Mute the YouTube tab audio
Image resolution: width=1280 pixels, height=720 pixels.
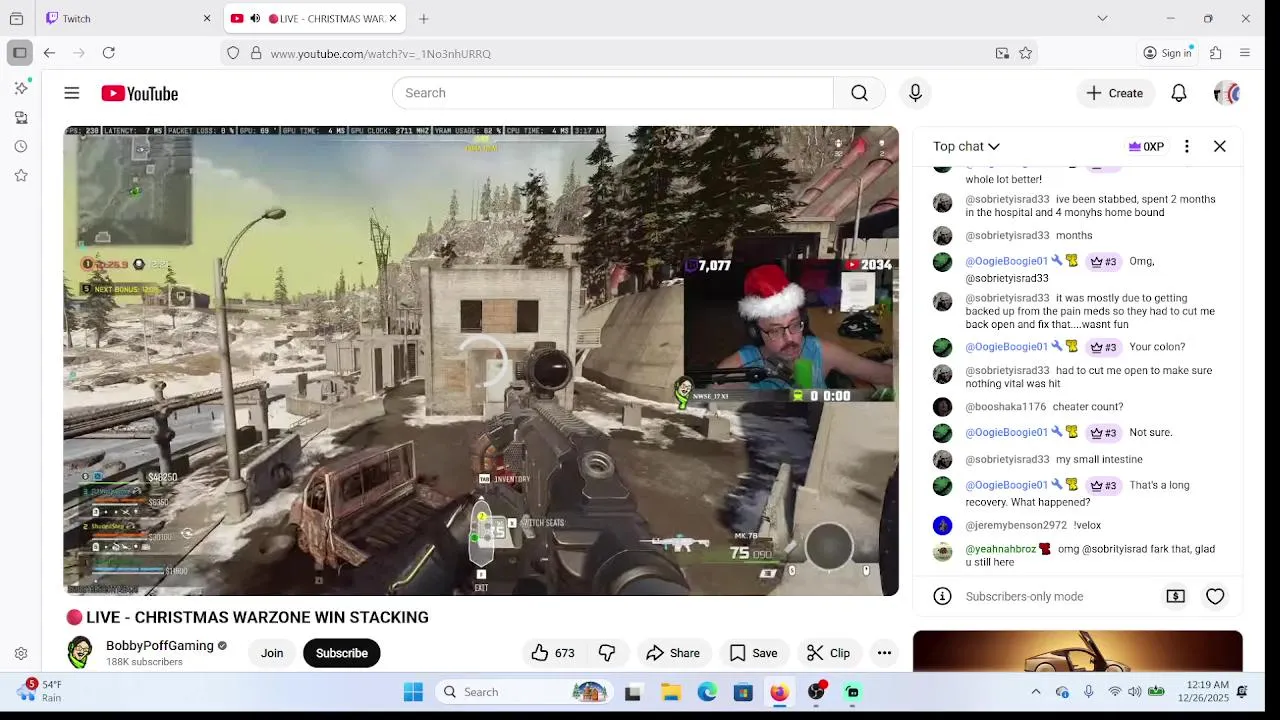(255, 18)
